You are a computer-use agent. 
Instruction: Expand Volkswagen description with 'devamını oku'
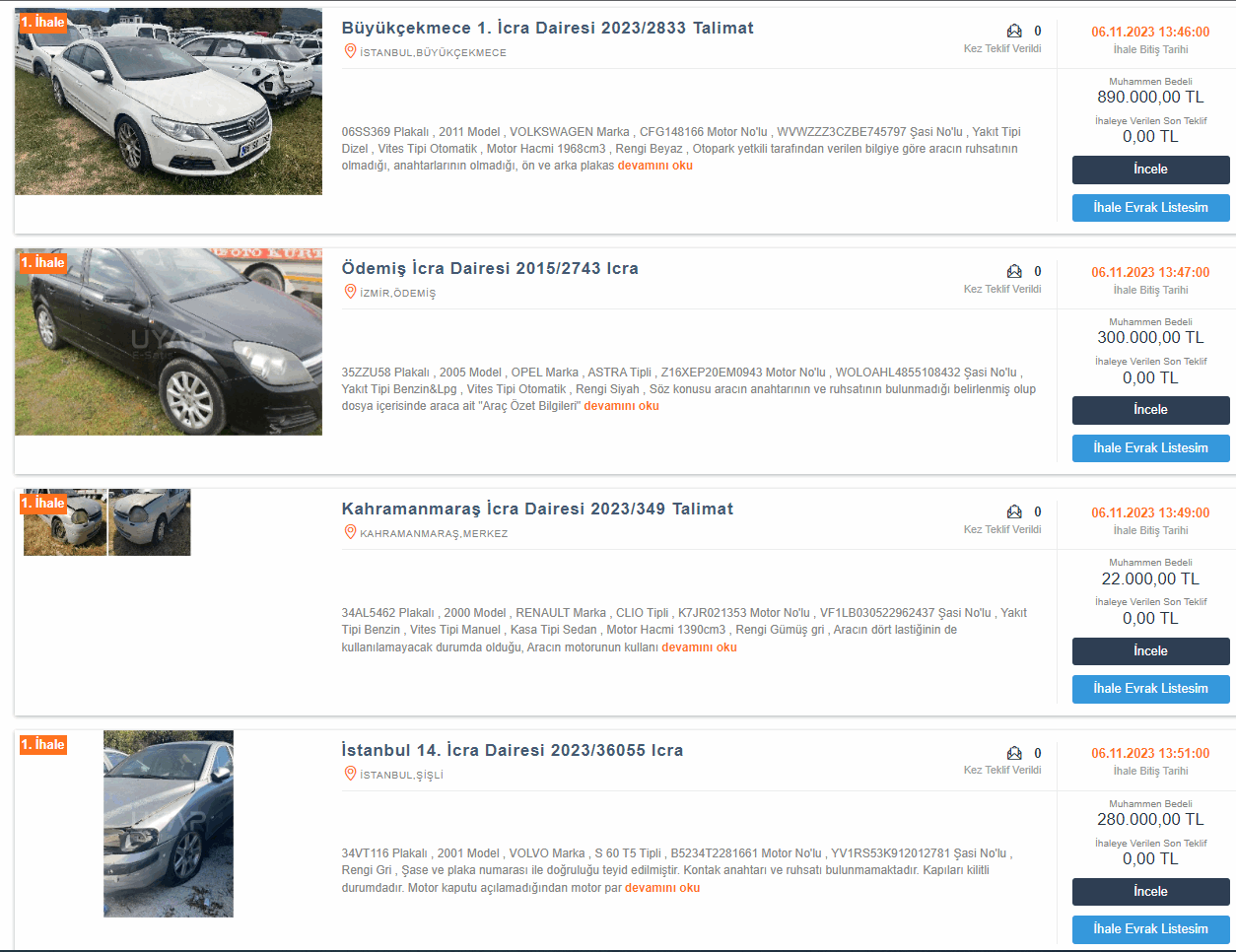654,166
